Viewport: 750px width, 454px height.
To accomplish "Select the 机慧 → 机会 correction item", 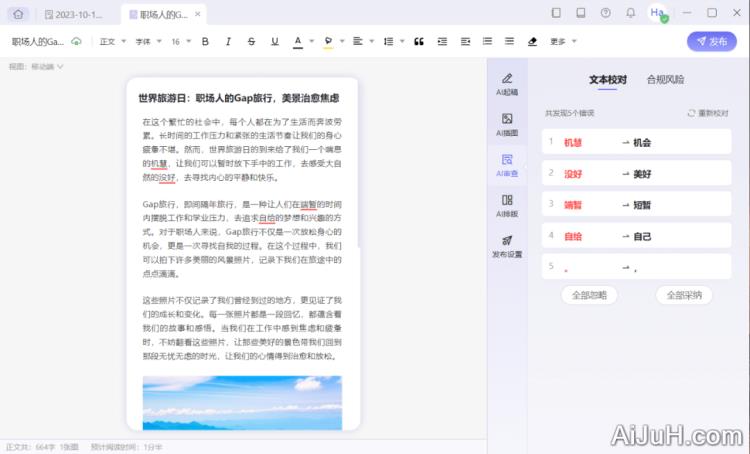I will (x=635, y=142).
